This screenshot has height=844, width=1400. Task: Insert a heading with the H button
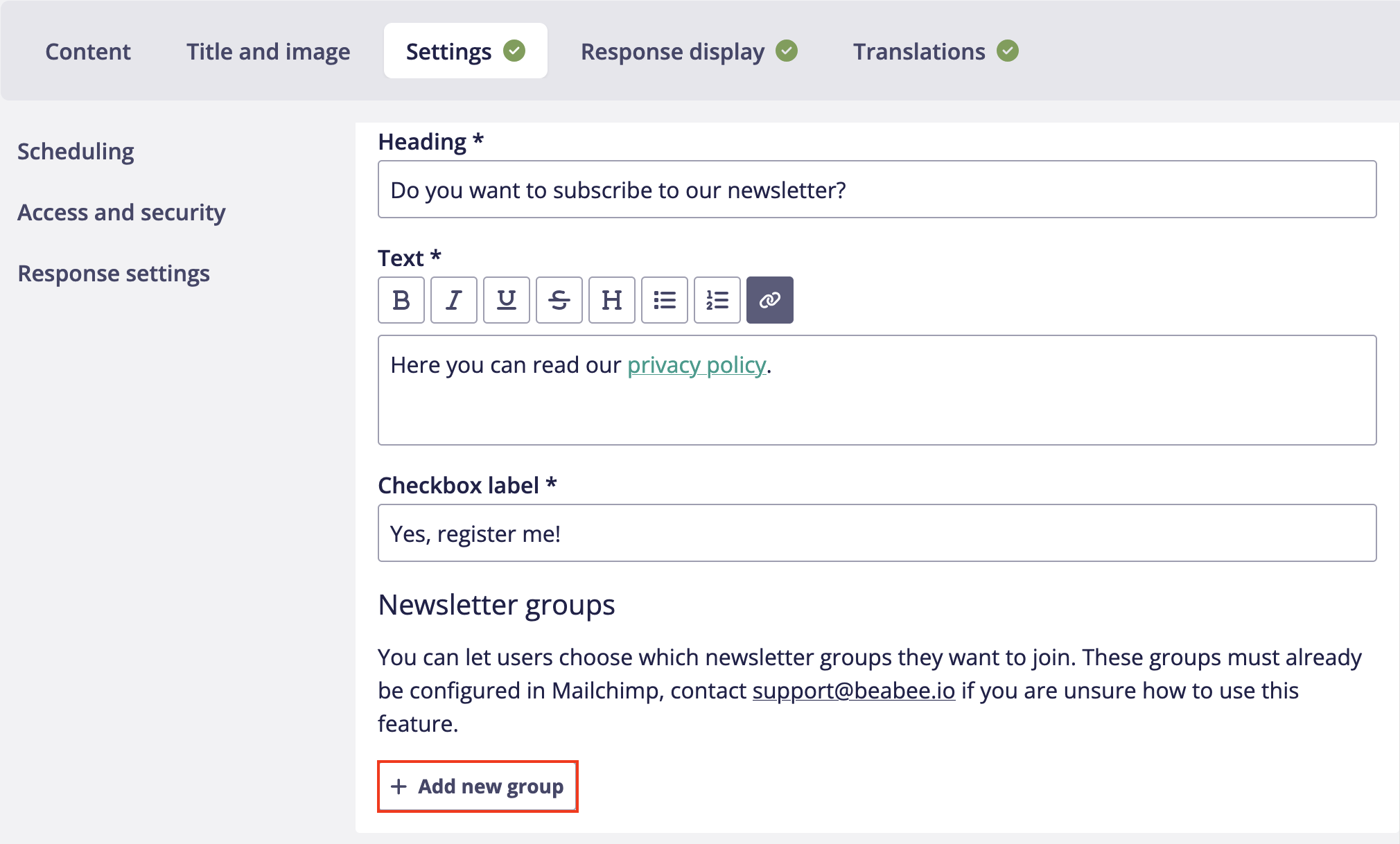coord(611,300)
